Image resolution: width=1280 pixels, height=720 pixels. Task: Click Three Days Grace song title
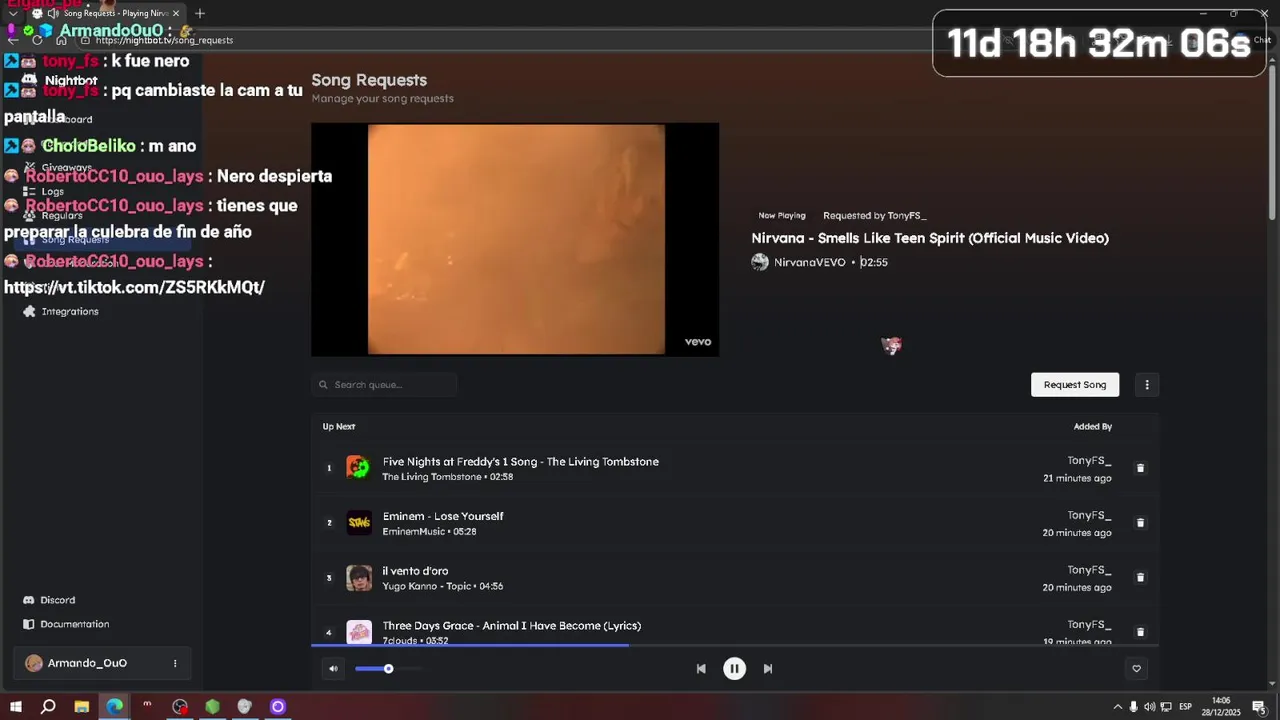(x=512, y=626)
